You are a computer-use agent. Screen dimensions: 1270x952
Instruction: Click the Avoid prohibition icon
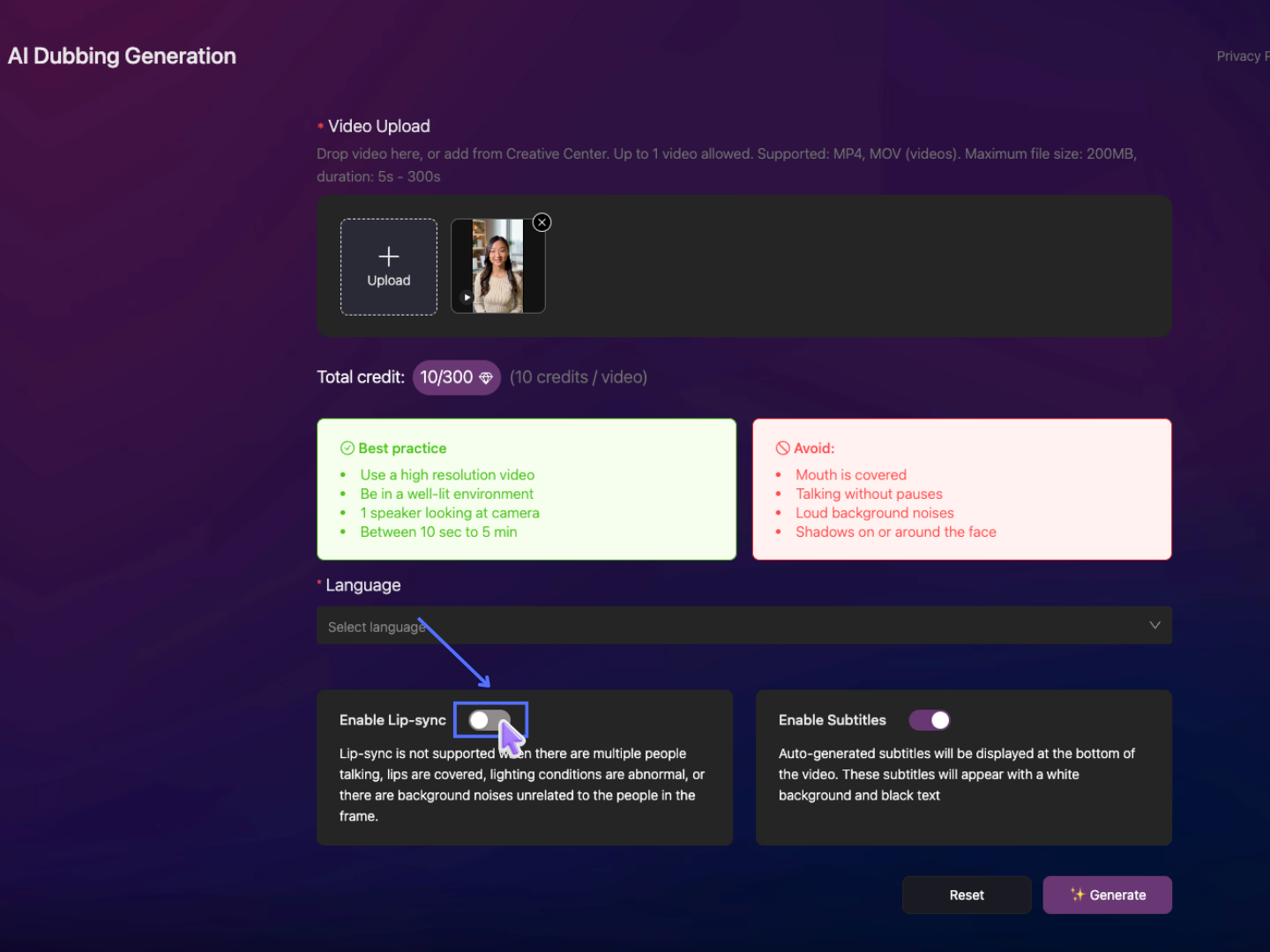782,449
